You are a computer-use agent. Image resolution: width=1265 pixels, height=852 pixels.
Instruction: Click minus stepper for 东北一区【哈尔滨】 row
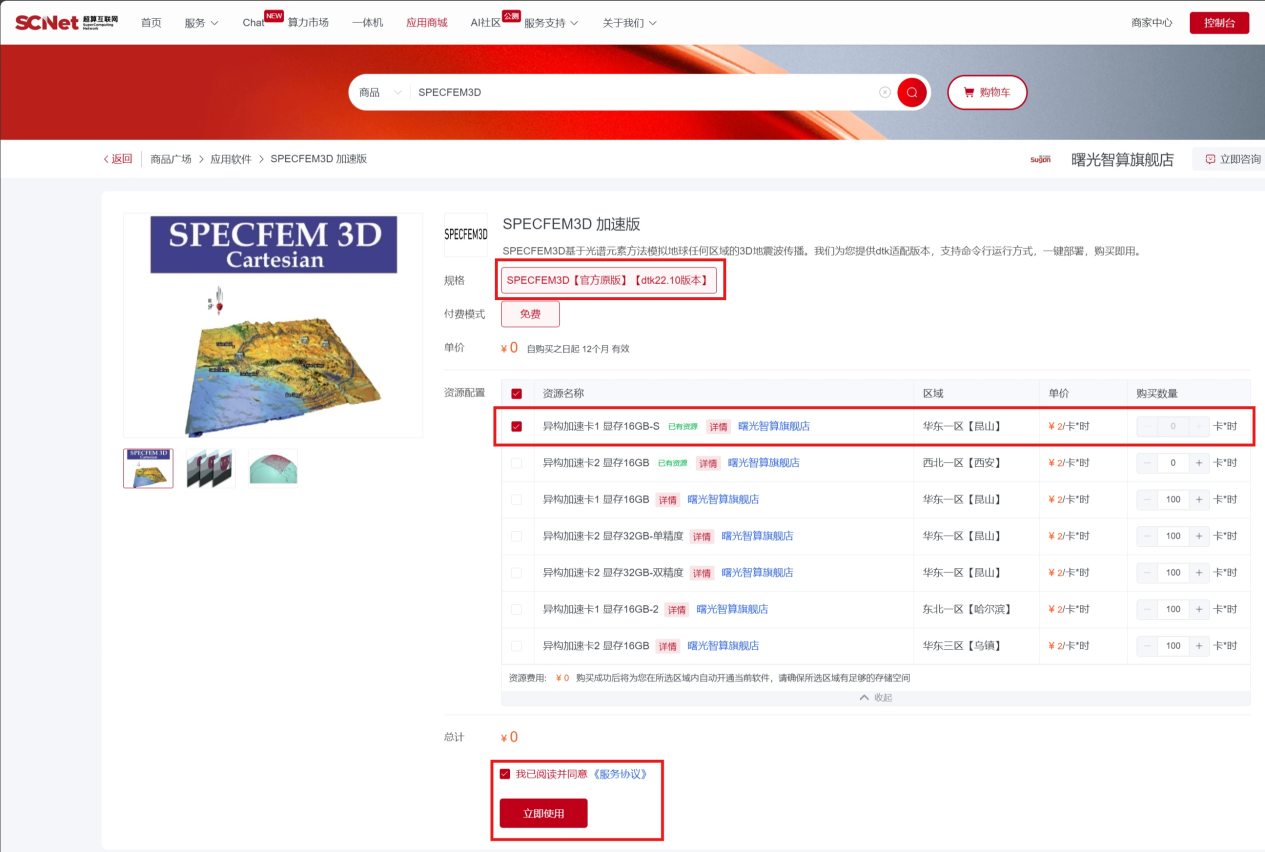1148,609
